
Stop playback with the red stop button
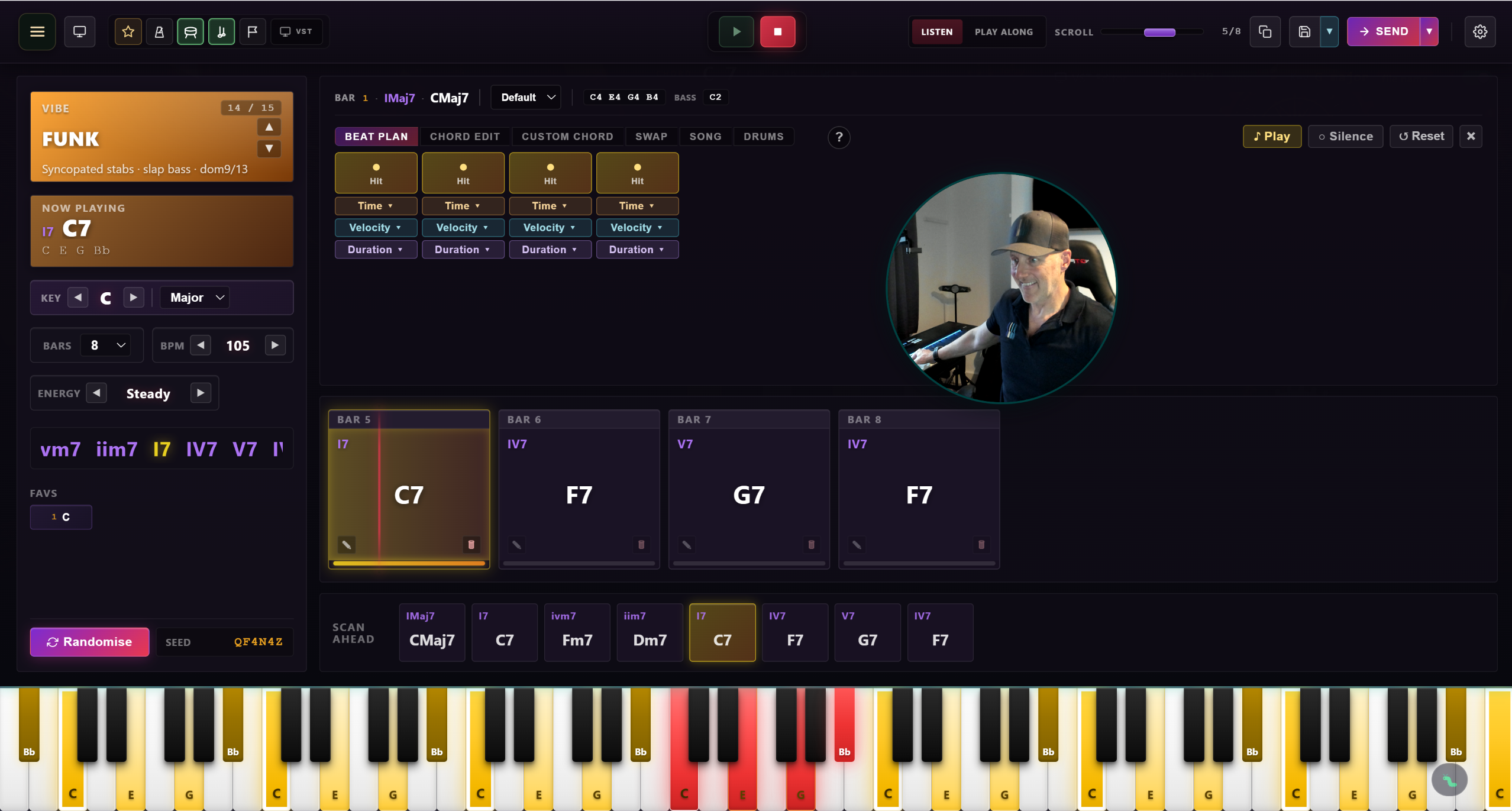point(778,31)
